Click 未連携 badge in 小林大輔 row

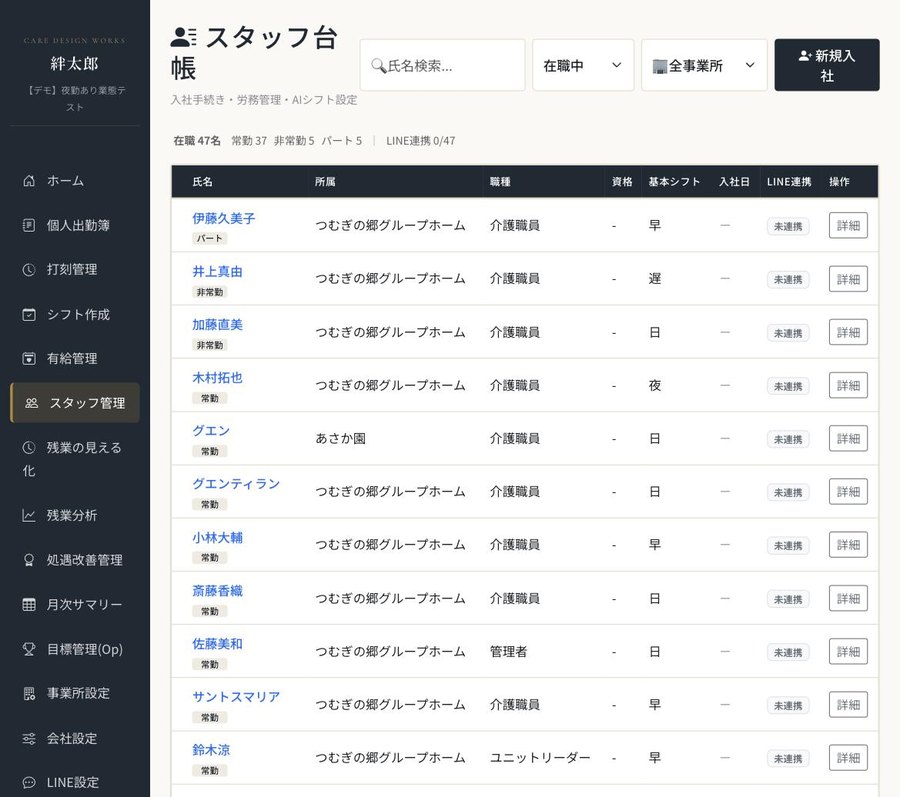[788, 546]
